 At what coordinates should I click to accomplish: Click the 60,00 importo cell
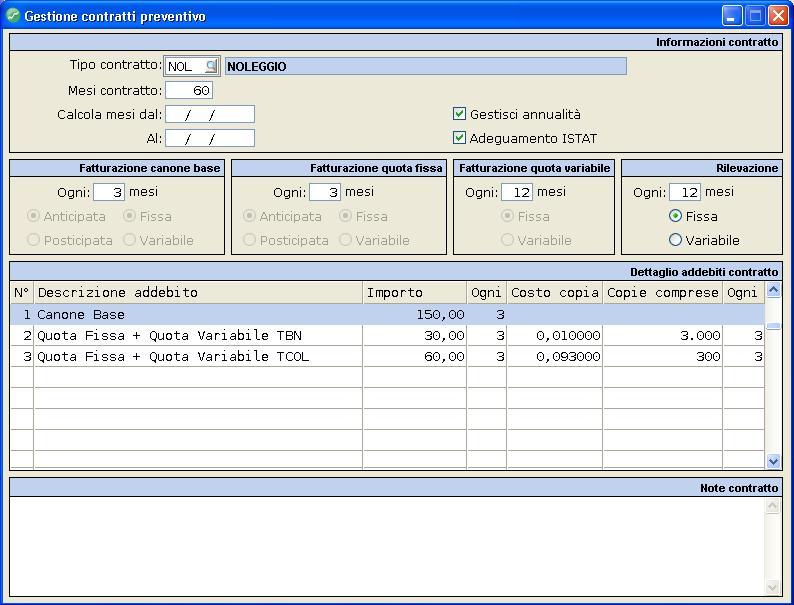(x=415, y=356)
